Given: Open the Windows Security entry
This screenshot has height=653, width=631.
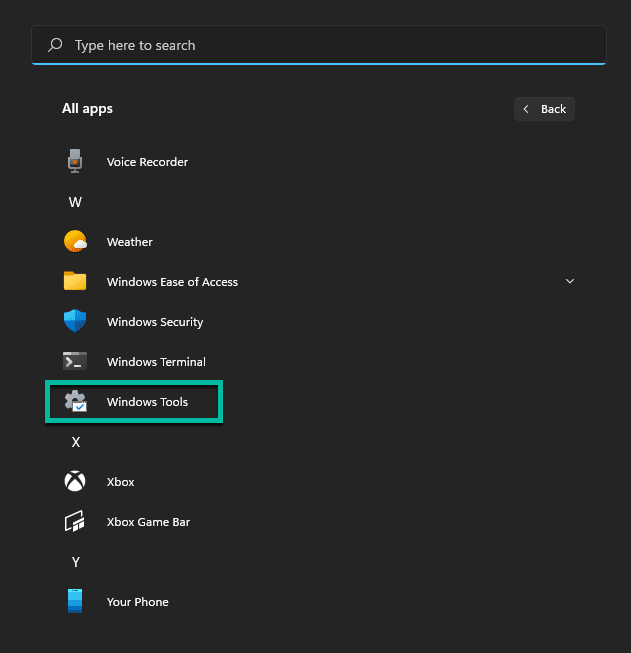Looking at the screenshot, I should [x=155, y=322].
